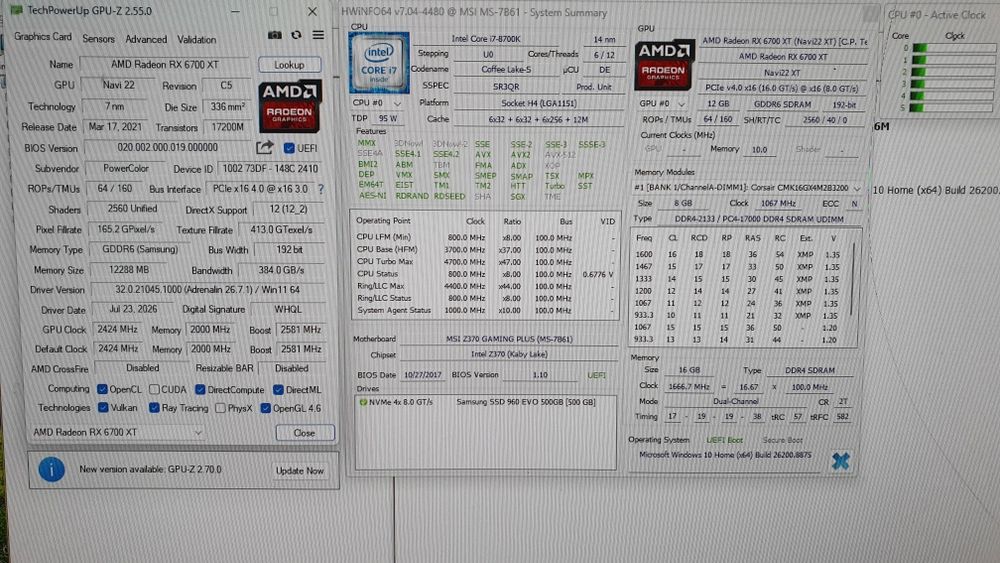1000x563 pixels.
Task: Open the GPU selector dropdown in GPU-Z
Action: coord(117,432)
